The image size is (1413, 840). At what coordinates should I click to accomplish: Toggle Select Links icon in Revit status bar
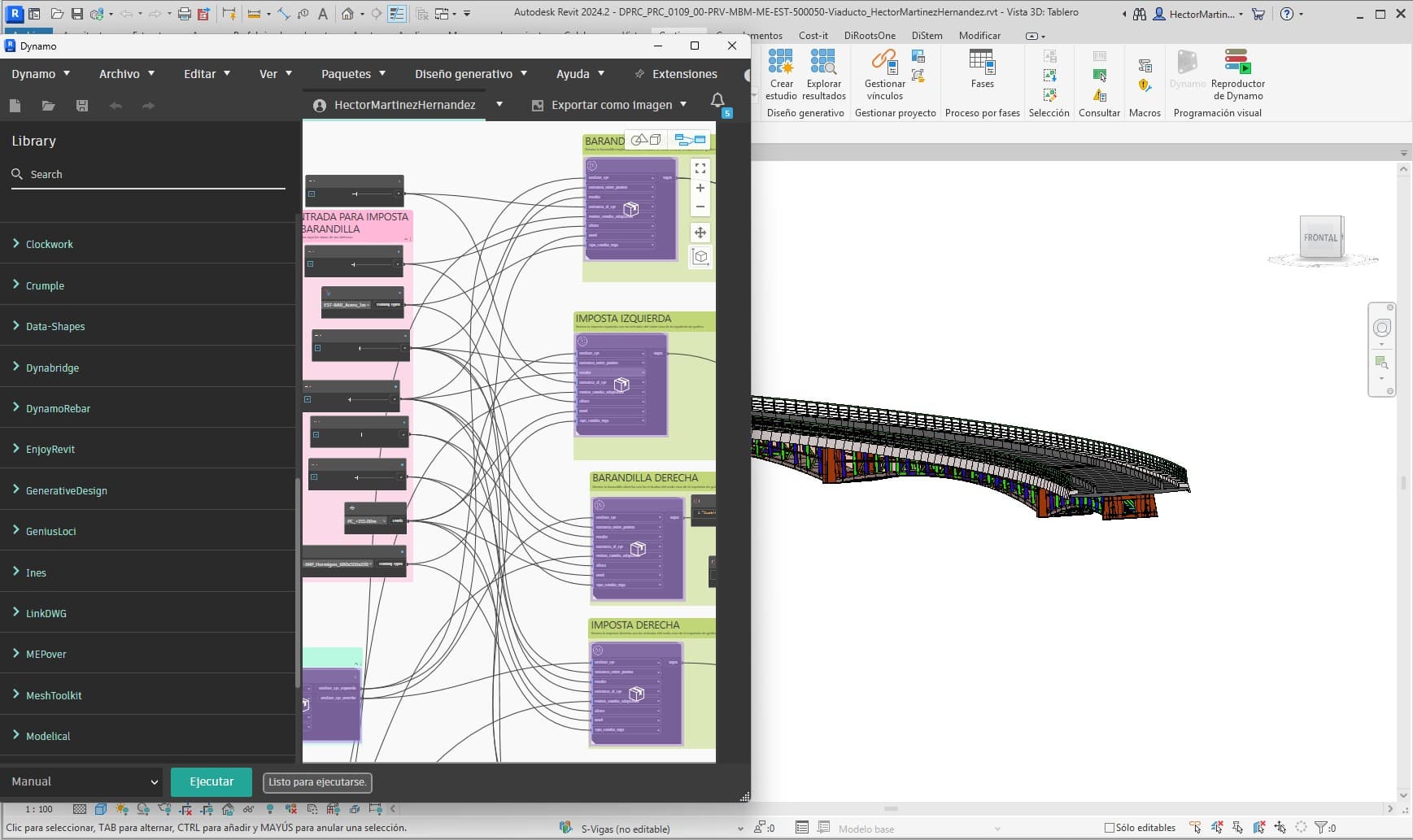coord(1195,828)
